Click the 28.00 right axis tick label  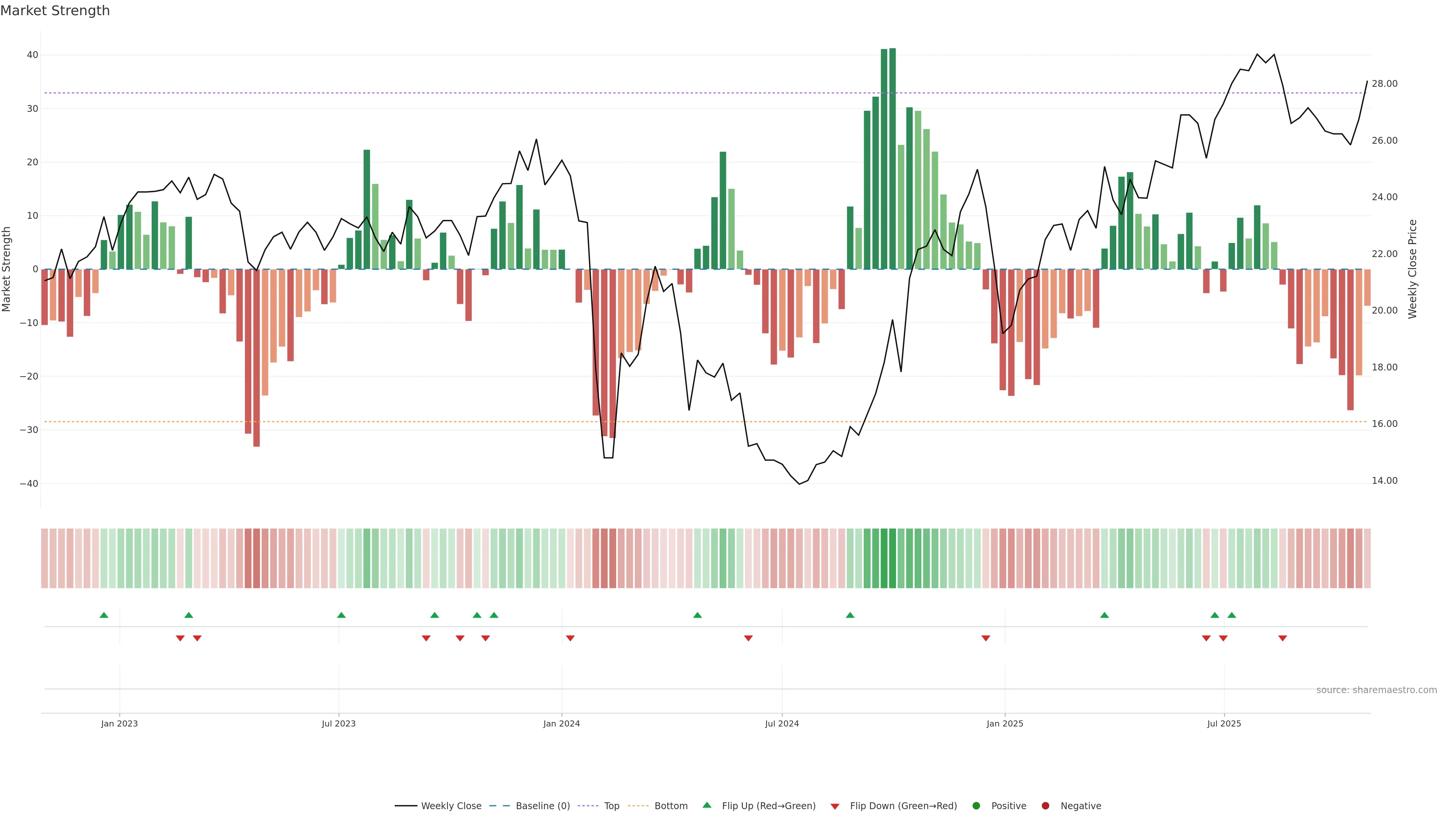(1384, 84)
